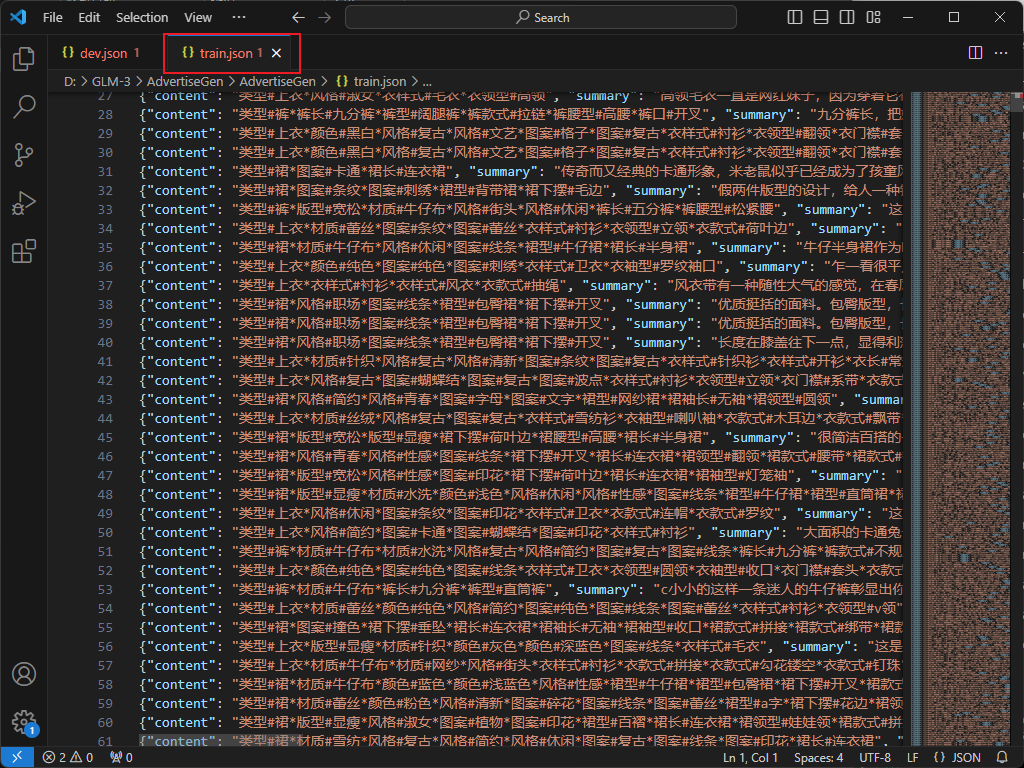This screenshot has height=768, width=1024.
Task: Open the Extensions view
Action: pyautogui.click(x=23, y=252)
